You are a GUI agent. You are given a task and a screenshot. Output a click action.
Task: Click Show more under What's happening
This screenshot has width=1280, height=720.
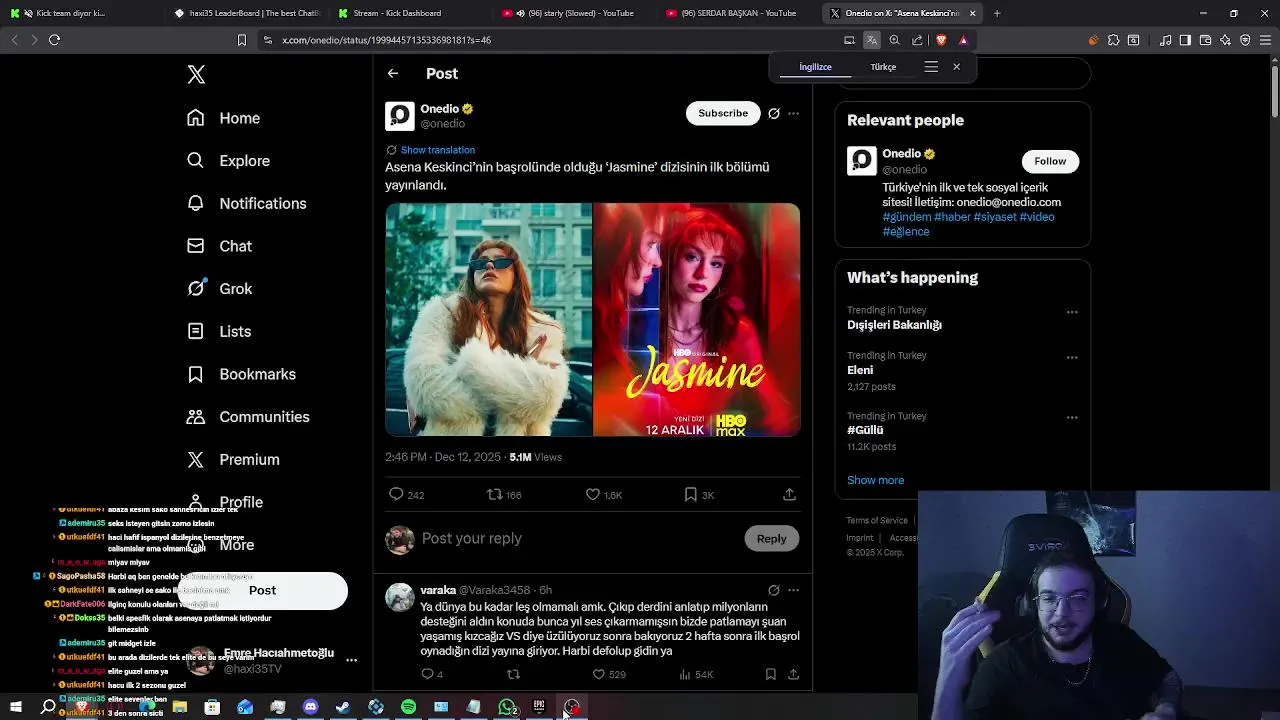pos(875,480)
